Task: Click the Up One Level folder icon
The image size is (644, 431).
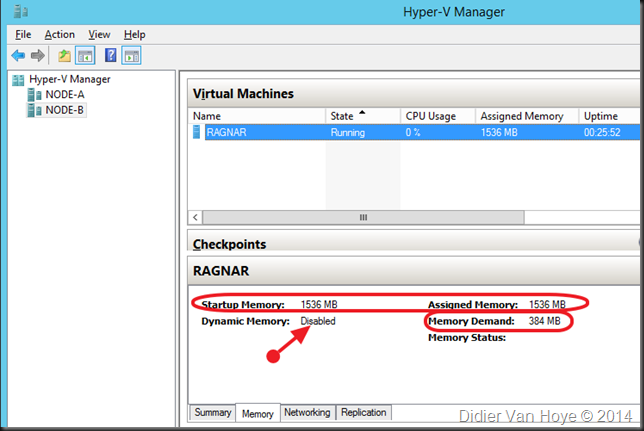Action: (x=64, y=55)
